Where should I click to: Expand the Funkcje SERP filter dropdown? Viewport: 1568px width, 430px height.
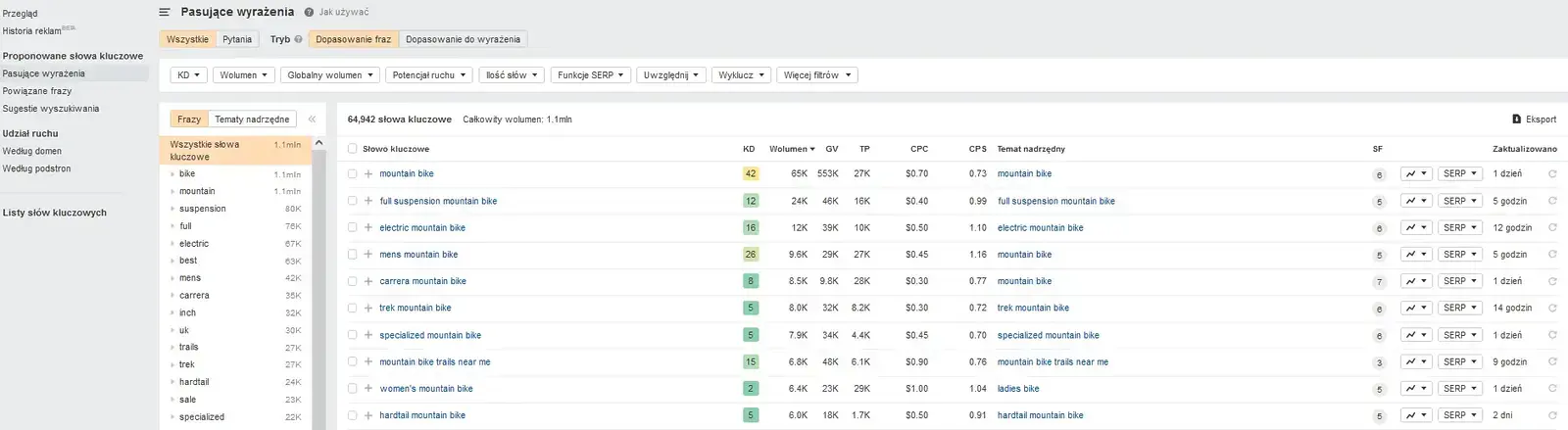click(x=590, y=75)
